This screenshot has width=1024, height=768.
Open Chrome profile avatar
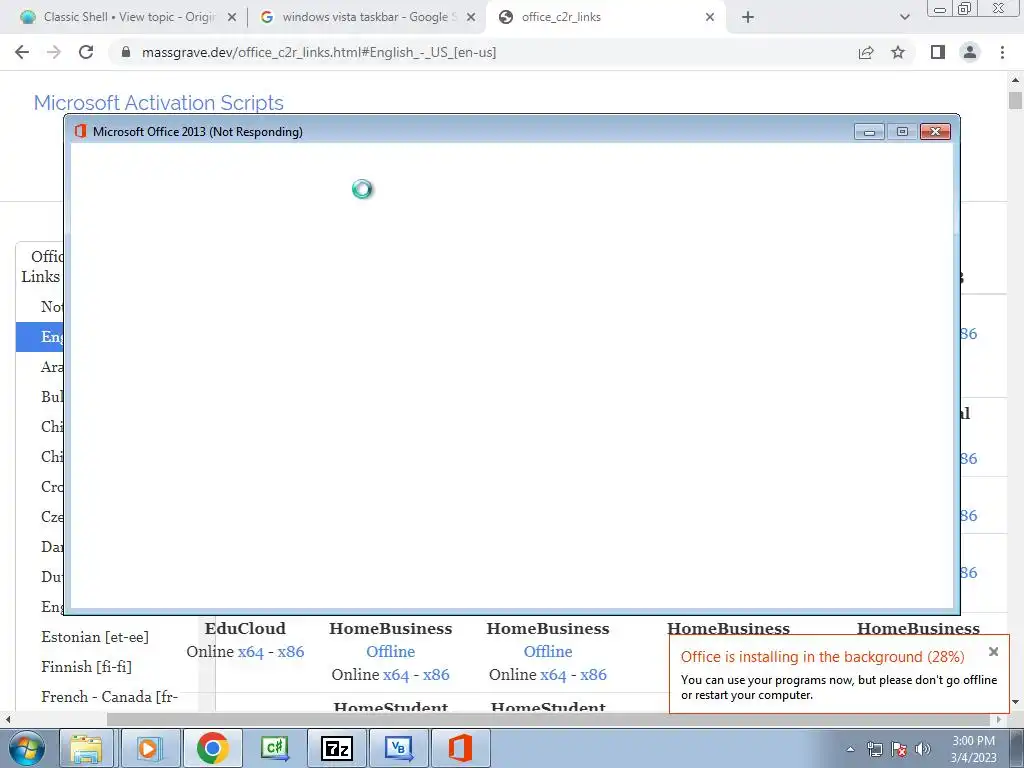pos(970,52)
